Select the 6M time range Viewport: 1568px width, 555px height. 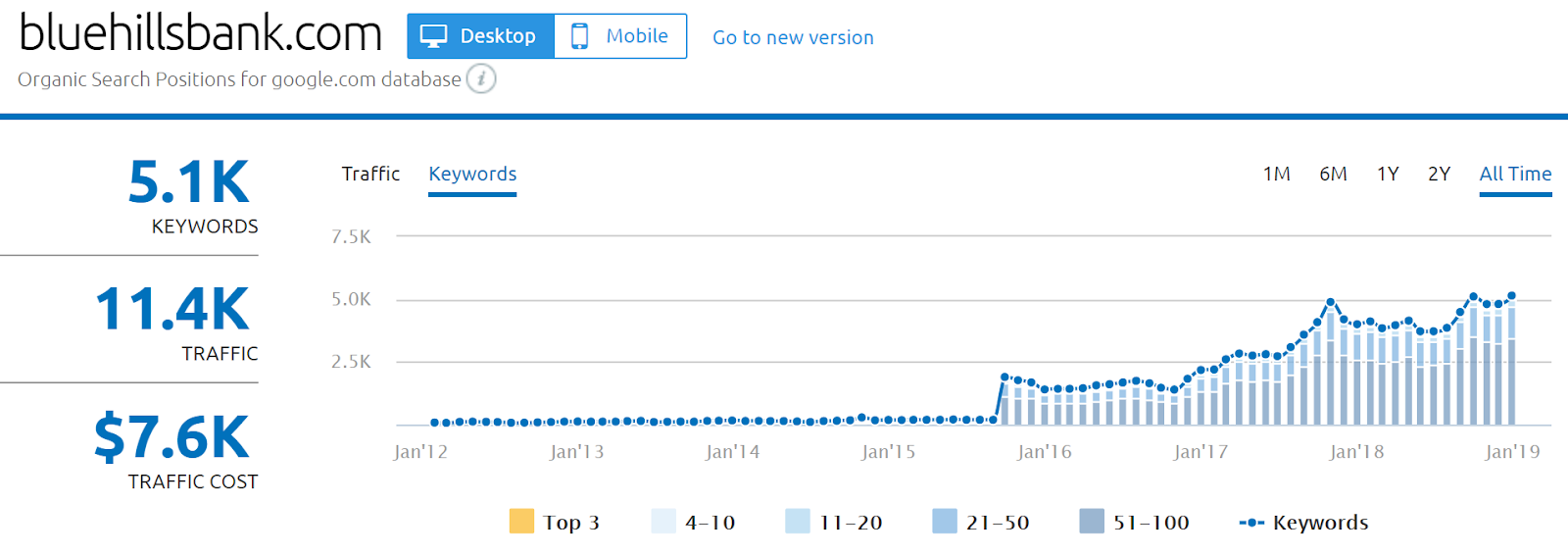pyautogui.click(x=1333, y=174)
